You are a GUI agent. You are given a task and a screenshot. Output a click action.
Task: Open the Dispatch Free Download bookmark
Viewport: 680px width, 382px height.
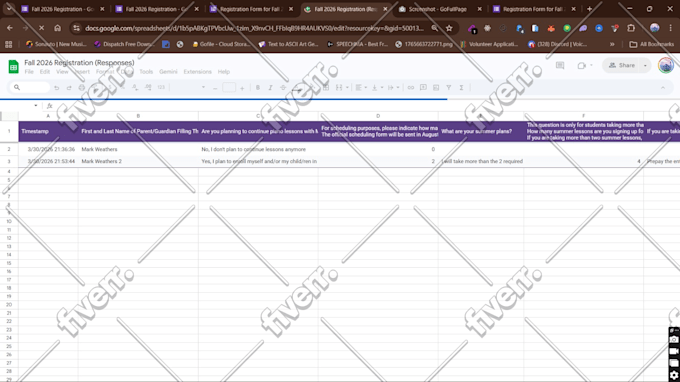tap(124, 44)
